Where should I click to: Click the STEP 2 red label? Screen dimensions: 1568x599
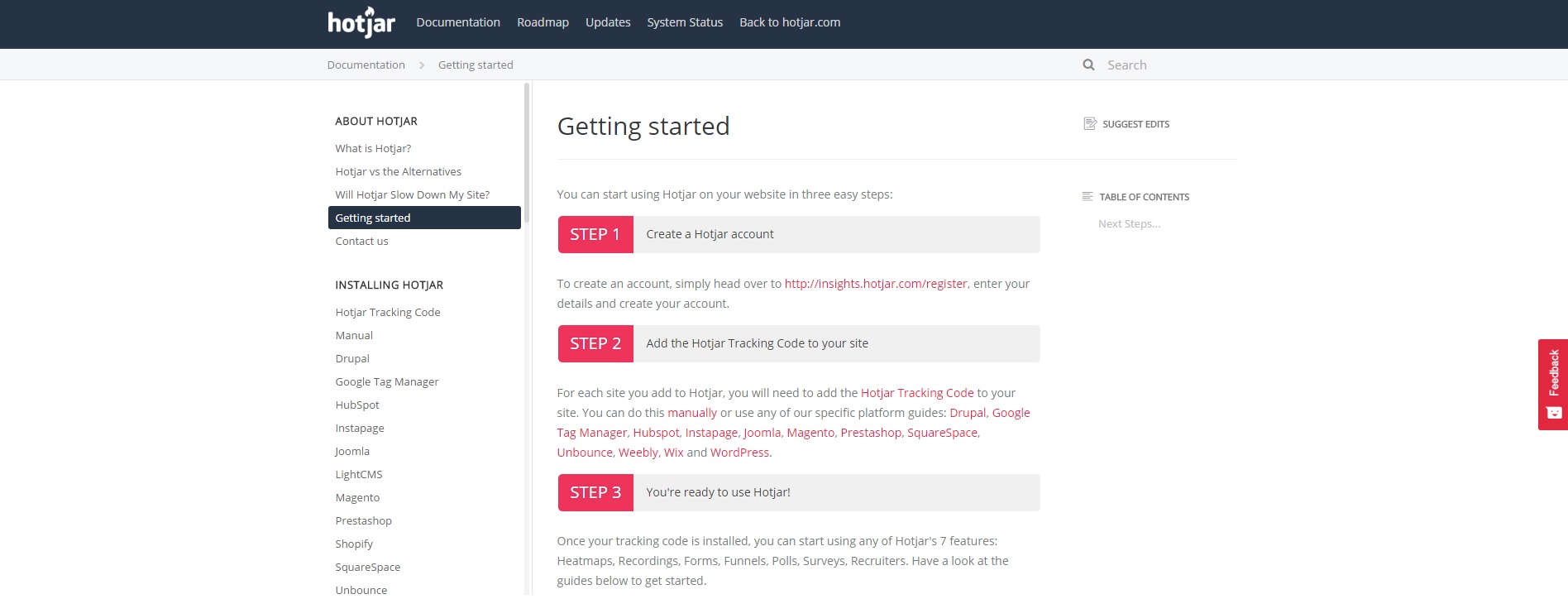595,343
